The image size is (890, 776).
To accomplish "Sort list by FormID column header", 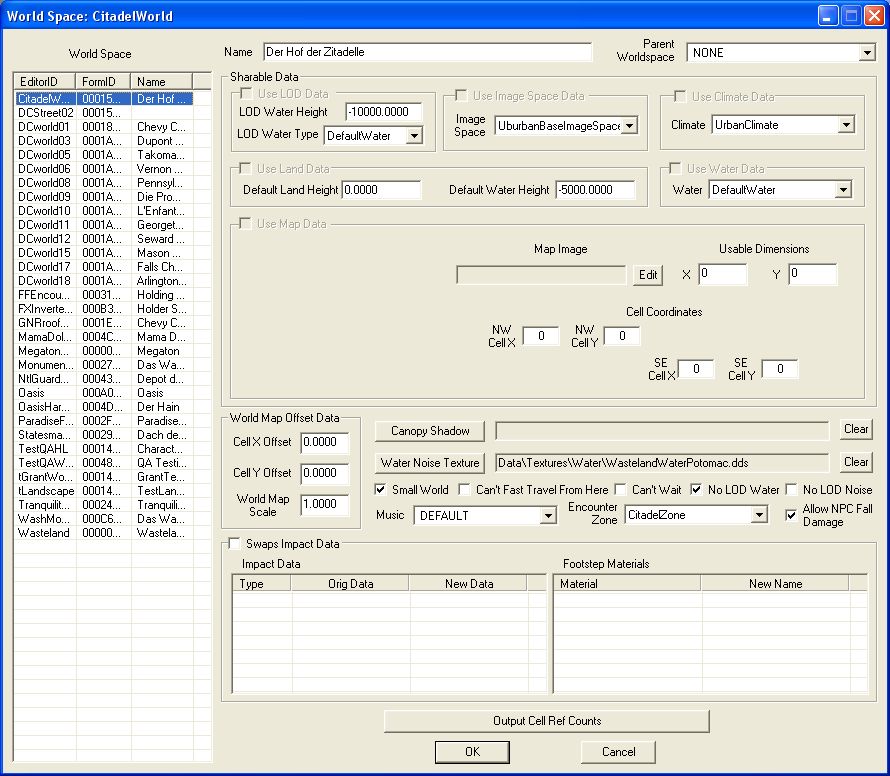I will (x=103, y=82).
